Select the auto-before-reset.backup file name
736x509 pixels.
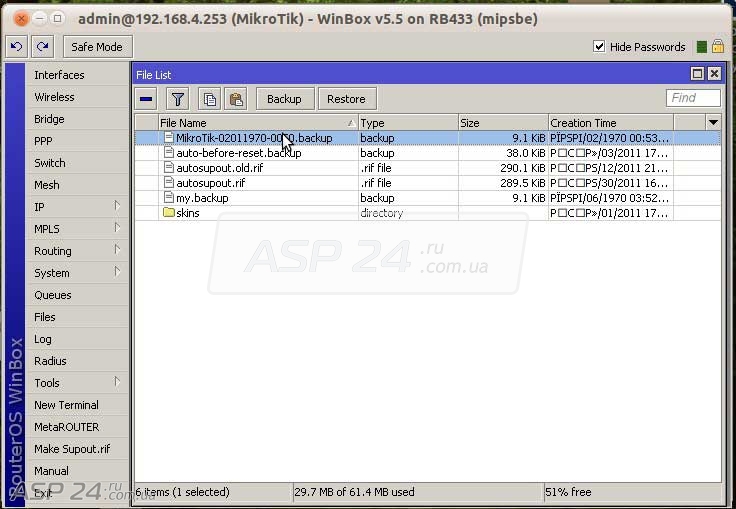[x=239, y=153]
